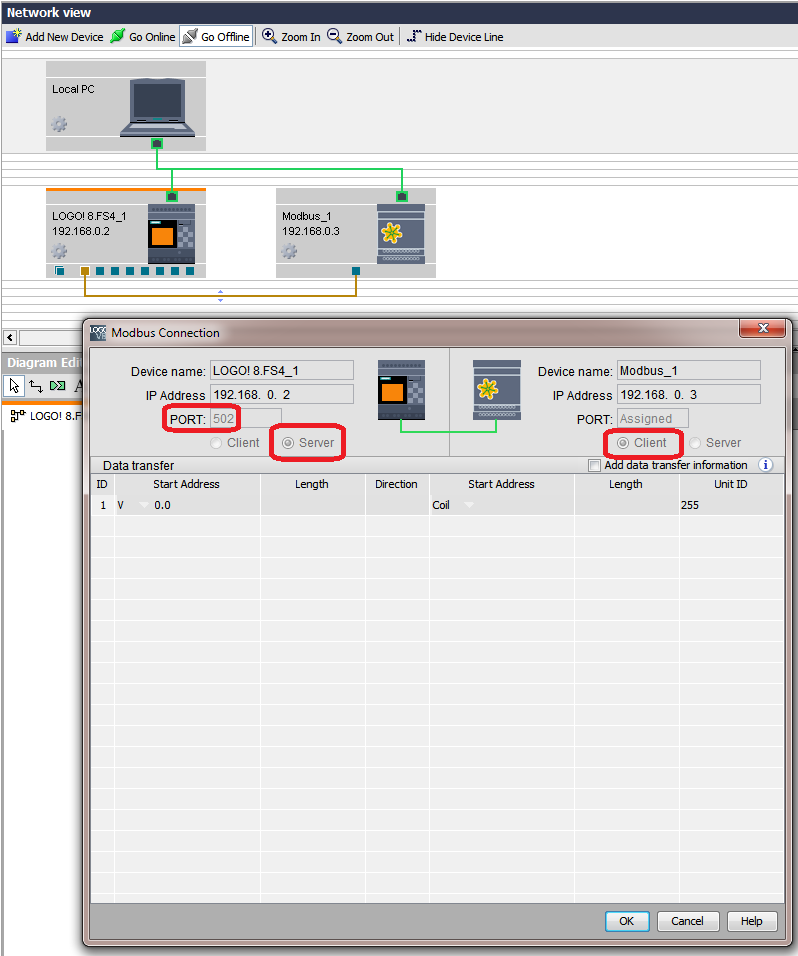
Task: Click Modbus_1 green ethernet port
Action: click(402, 196)
